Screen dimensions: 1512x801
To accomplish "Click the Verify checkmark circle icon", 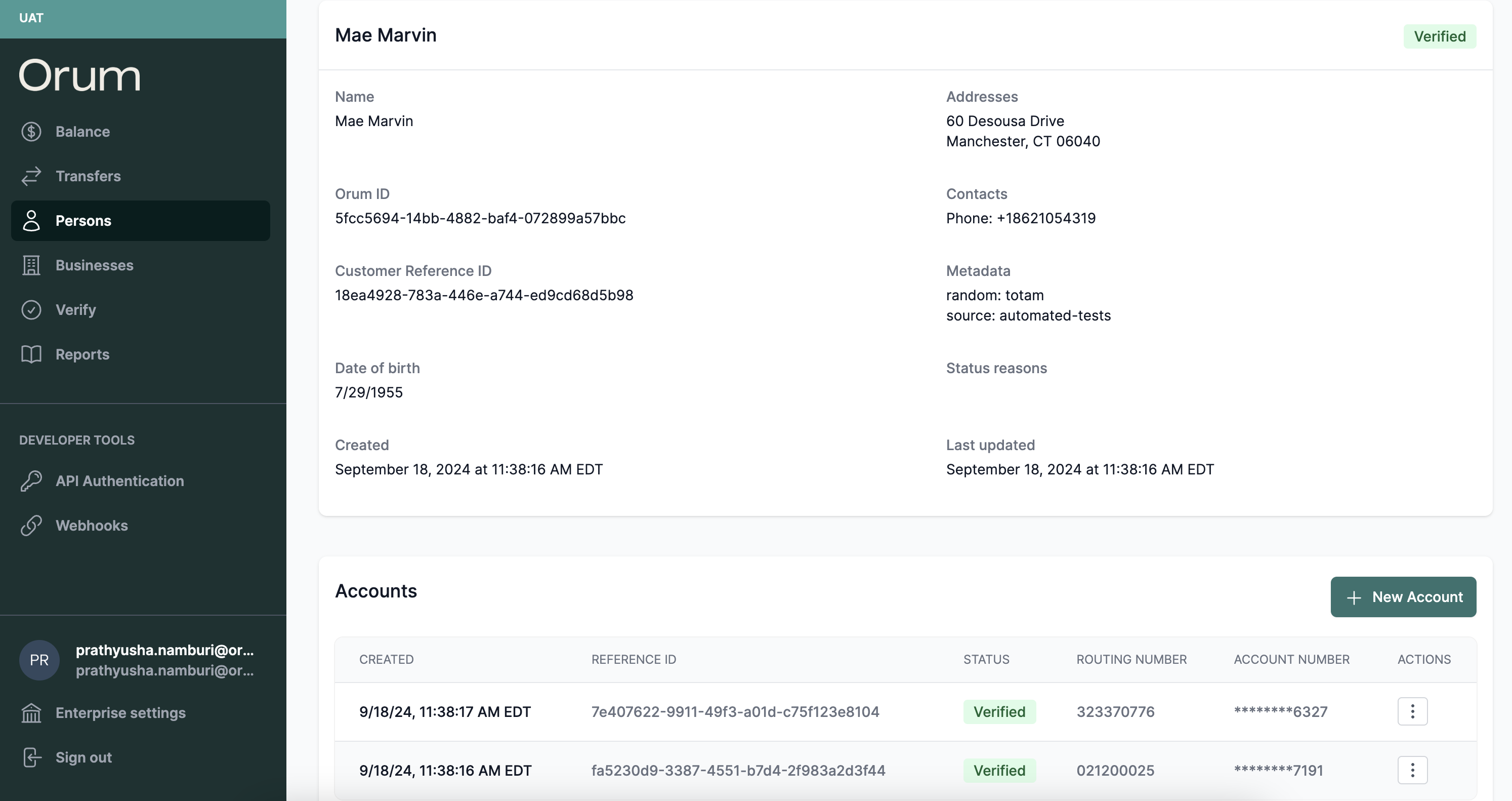I will [31, 309].
